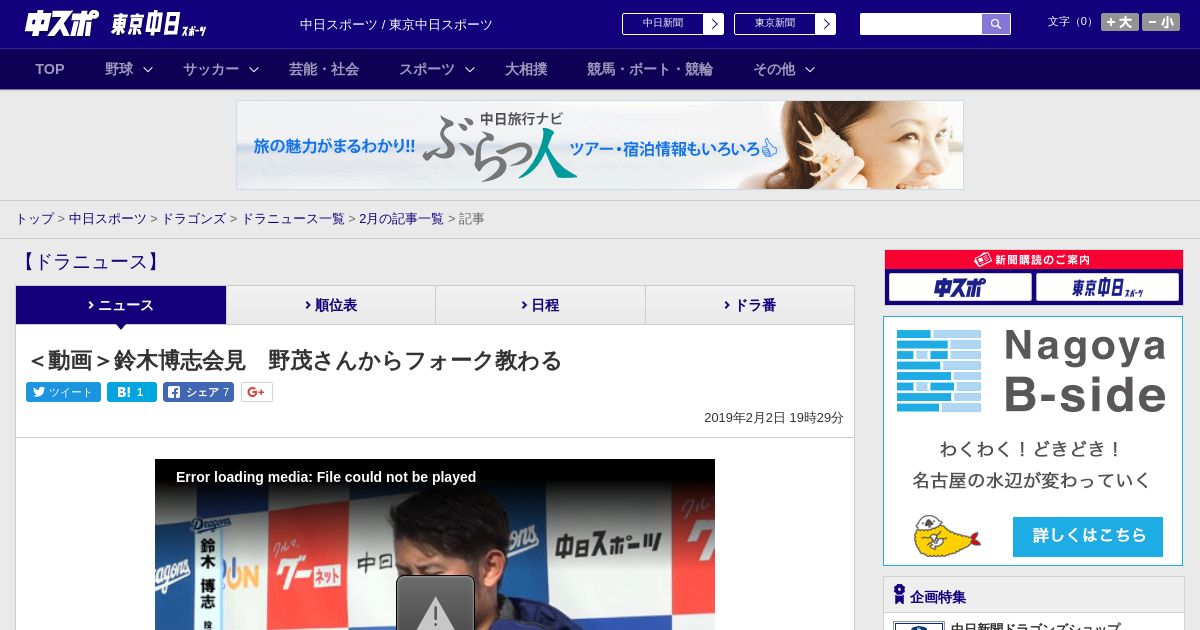Click the Hatena bookmark B! button
This screenshot has width=1200, height=630.
tap(132, 392)
